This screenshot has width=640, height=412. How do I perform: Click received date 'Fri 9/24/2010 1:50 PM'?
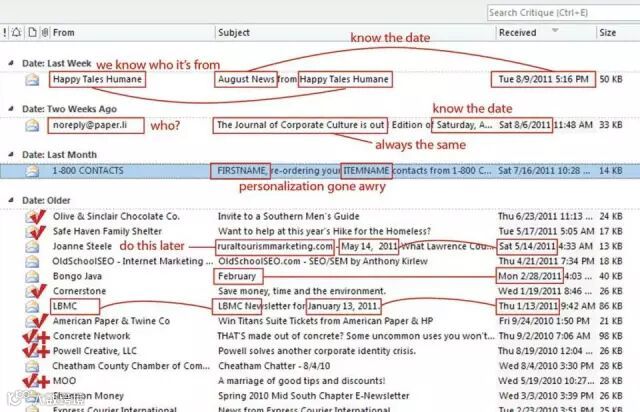tap(544, 321)
